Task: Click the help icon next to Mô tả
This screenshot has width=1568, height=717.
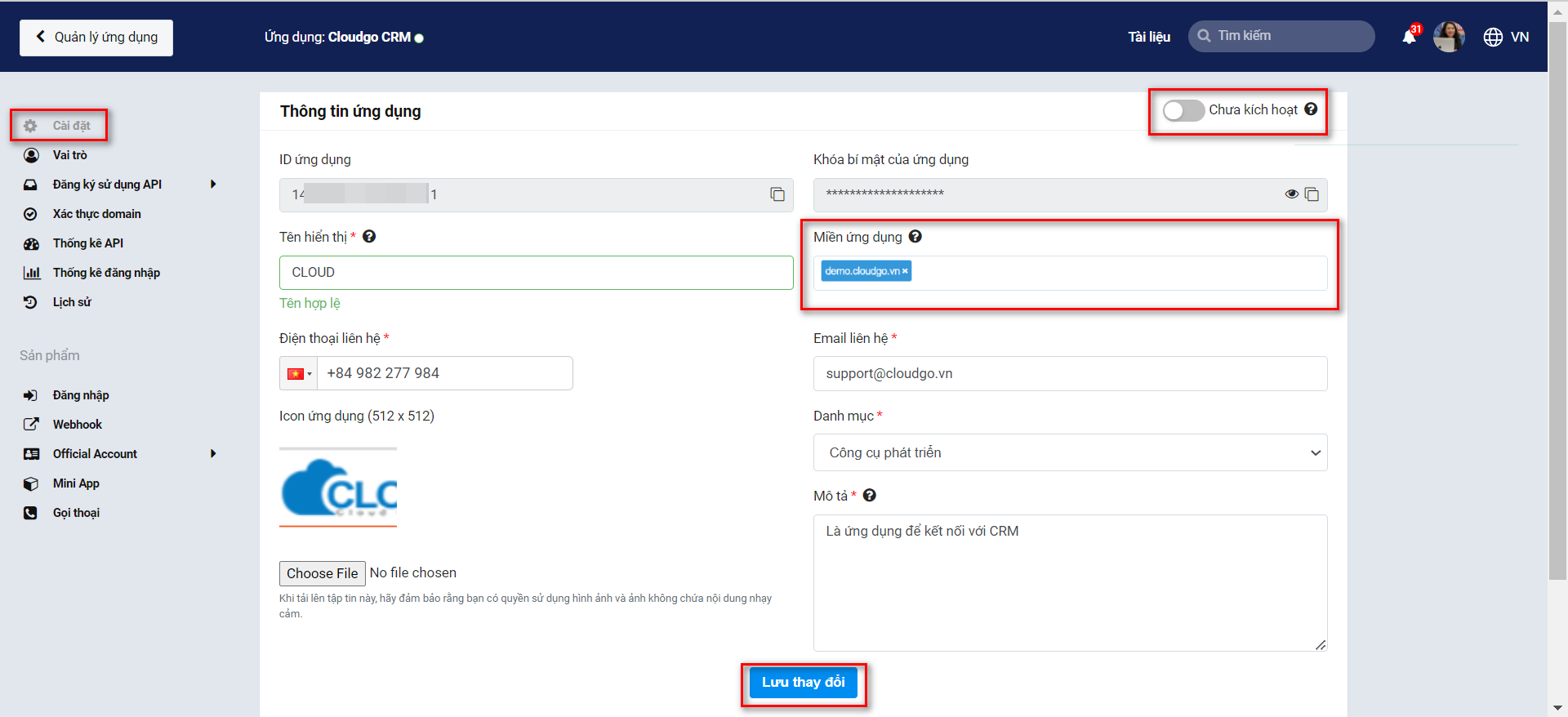Action: [x=870, y=496]
